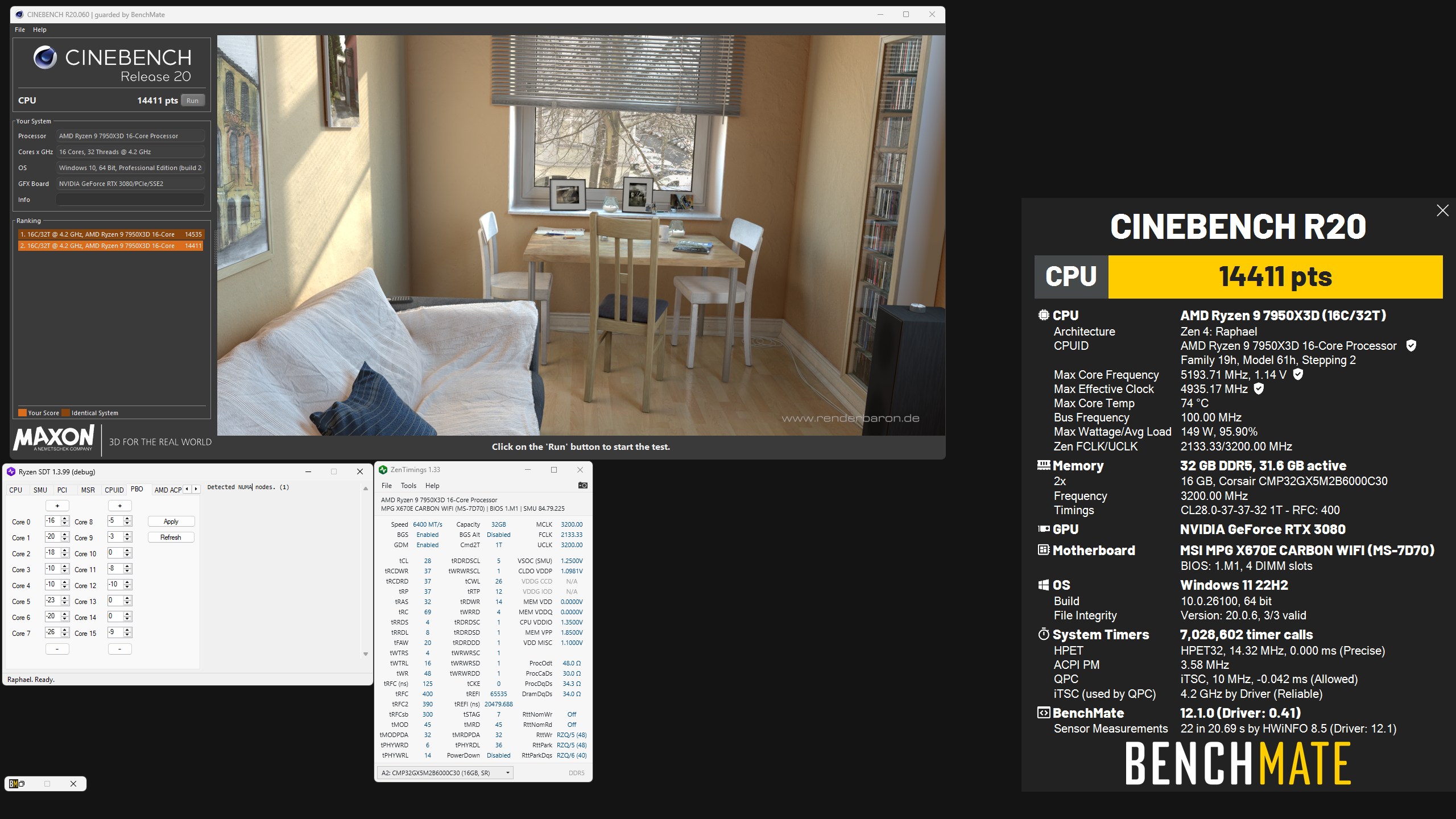
Task: Click the green ZenTimings app icon
Action: [x=383, y=469]
